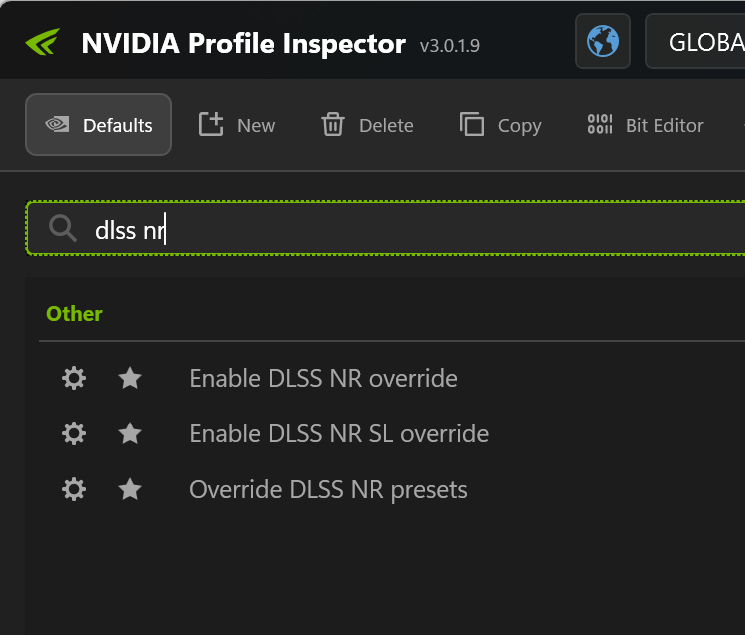Click gear icon for Enable DLSS NR override
Image resolution: width=745 pixels, height=635 pixels.
74,378
